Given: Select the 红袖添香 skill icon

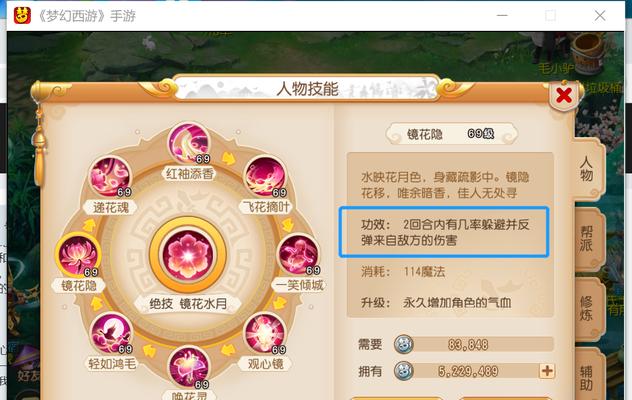Looking at the screenshot, I should [189, 144].
